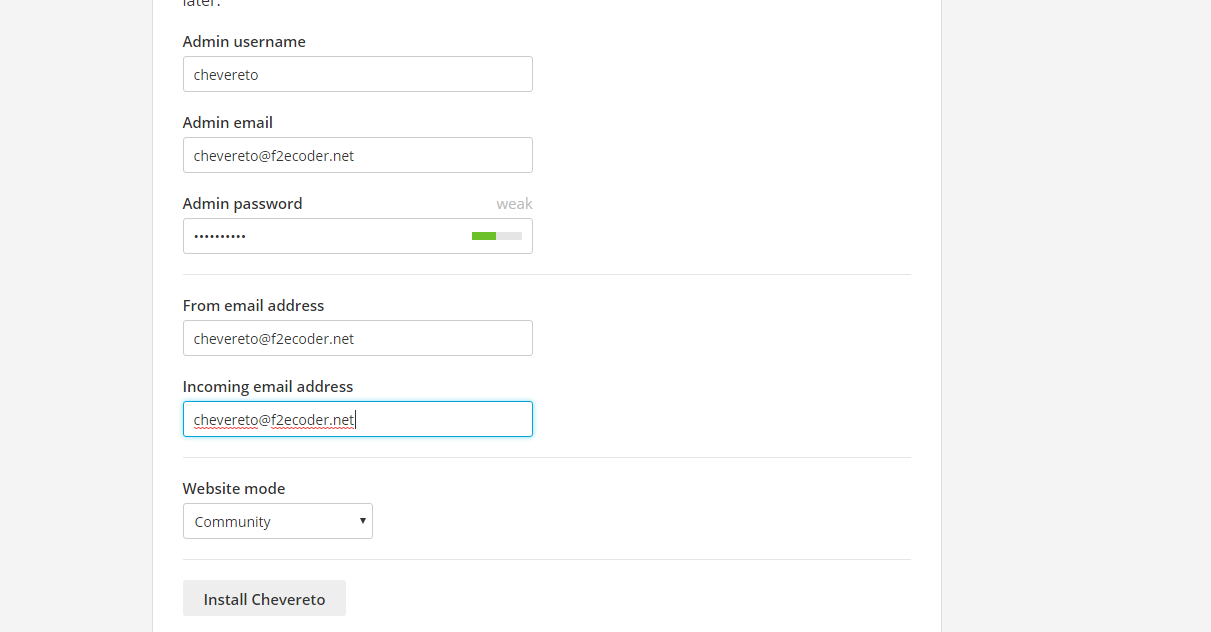Click the 'weak' password strength label
Screen dimensions: 1211x632
[x=514, y=204]
